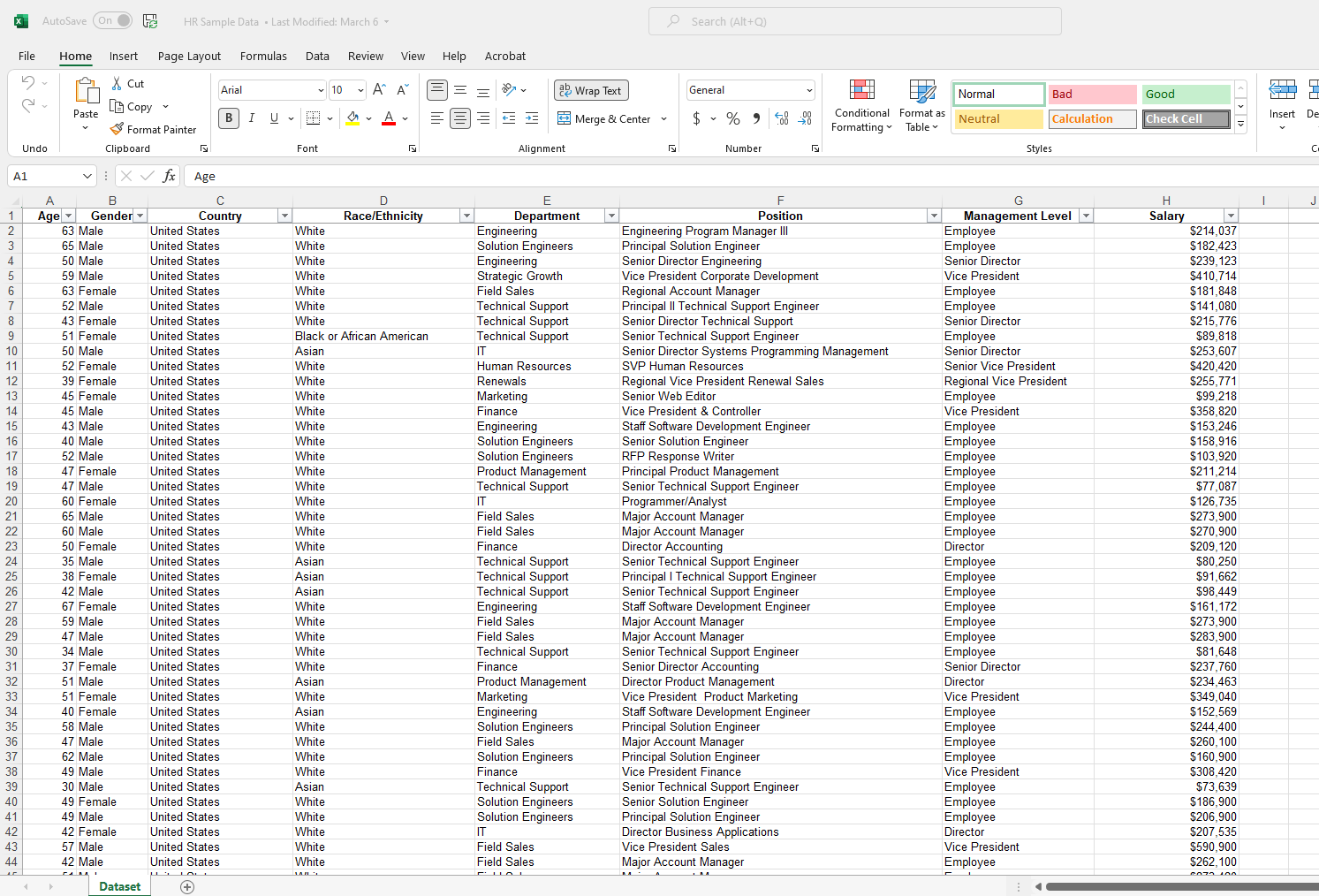Open the General number format dropdown
Image resolution: width=1319 pixels, height=896 pixels.
coord(809,90)
